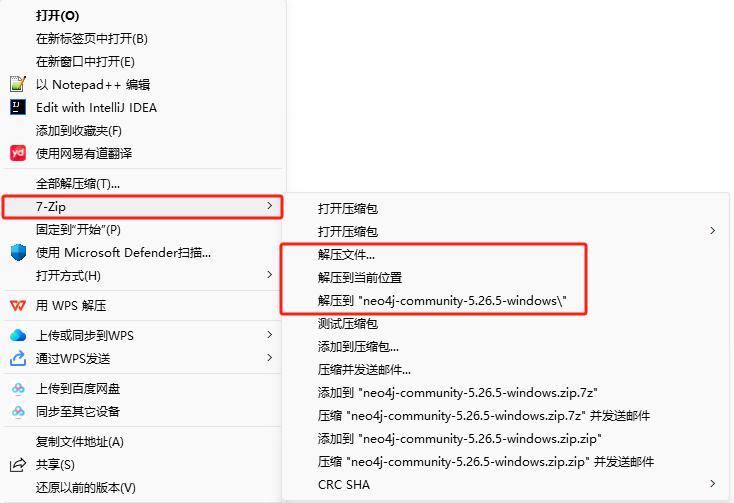Select 复制文件地址(A)
Screen dimensions: 734x503
pos(80,441)
